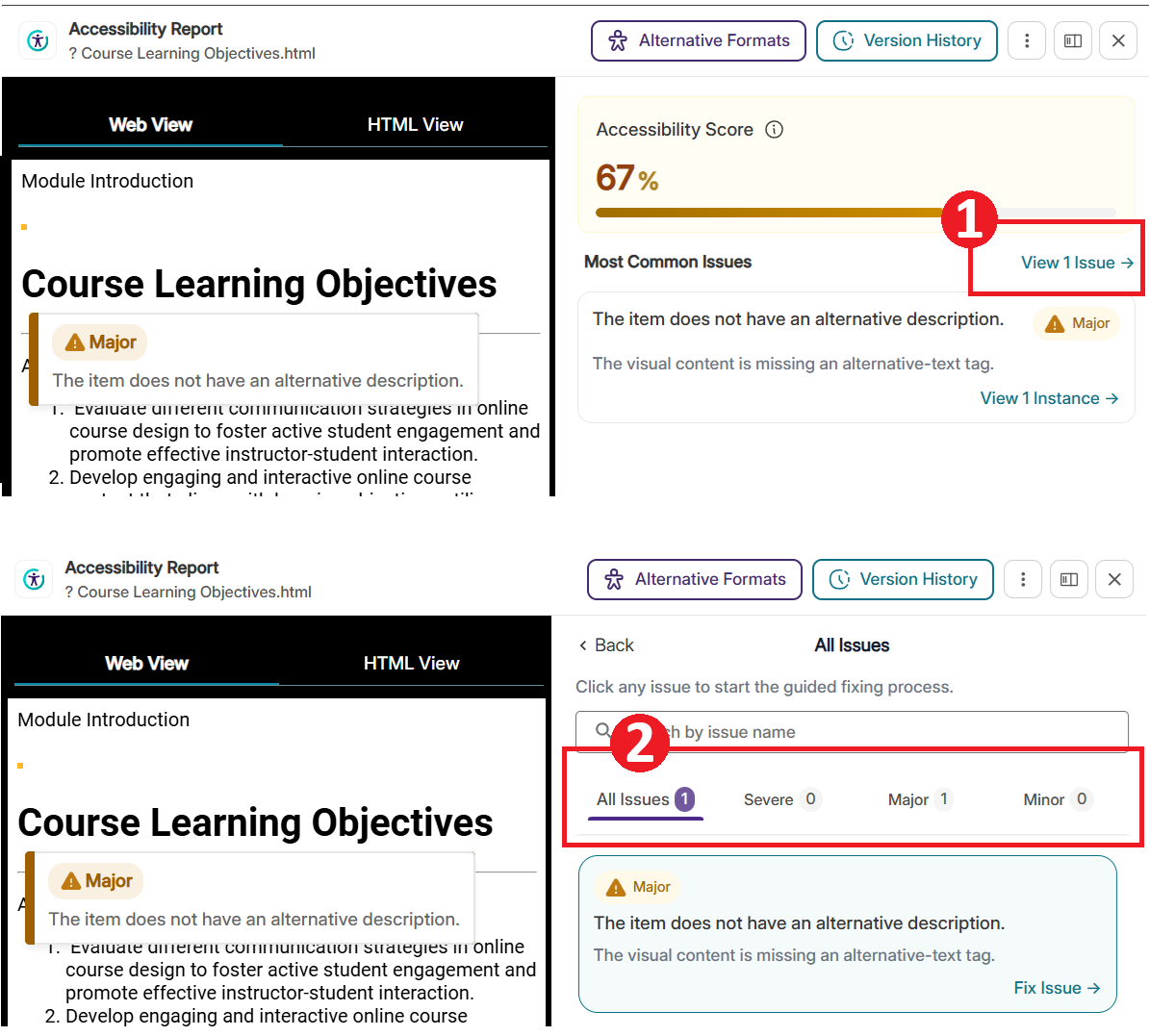Viewport: 1149px width, 1036px height.
Task: Click the accessibility logo icon in top report header
Action: [38, 40]
